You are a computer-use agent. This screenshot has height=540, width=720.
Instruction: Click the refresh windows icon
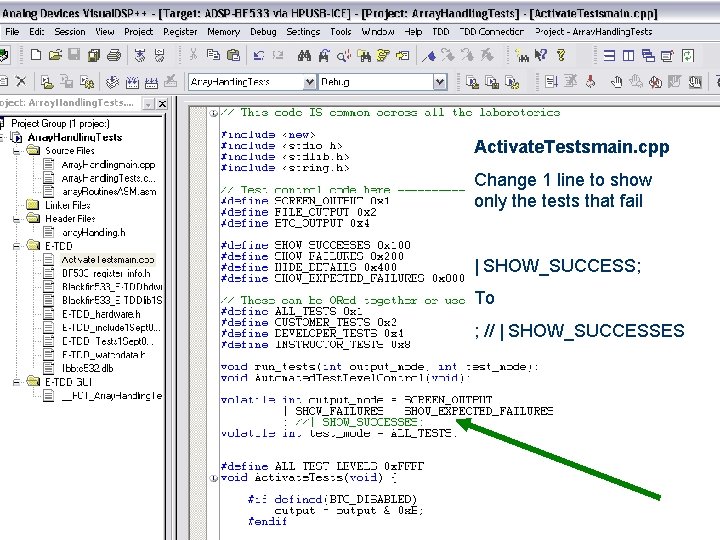coord(687,56)
